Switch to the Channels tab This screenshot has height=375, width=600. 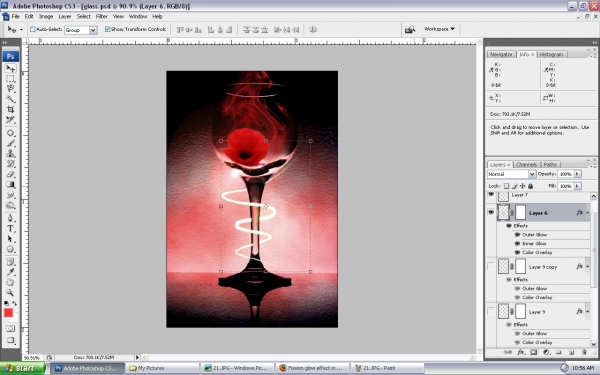[526, 165]
